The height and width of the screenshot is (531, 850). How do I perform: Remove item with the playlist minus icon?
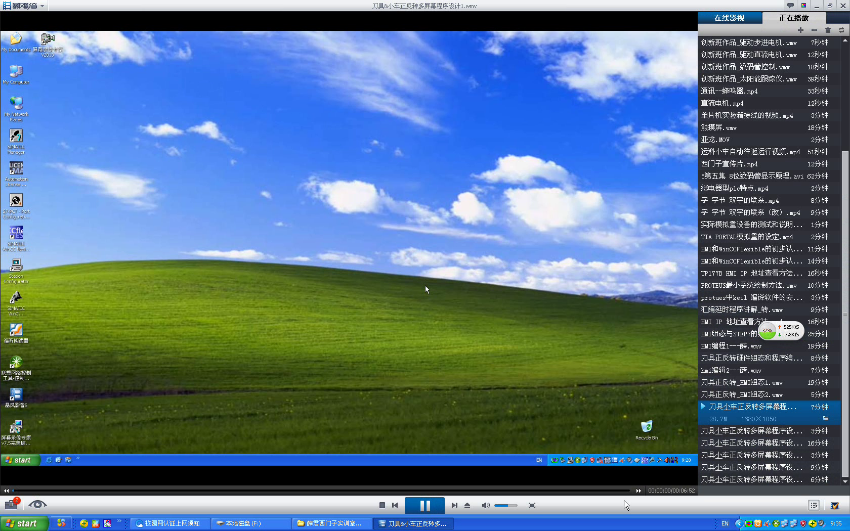coord(814,30)
